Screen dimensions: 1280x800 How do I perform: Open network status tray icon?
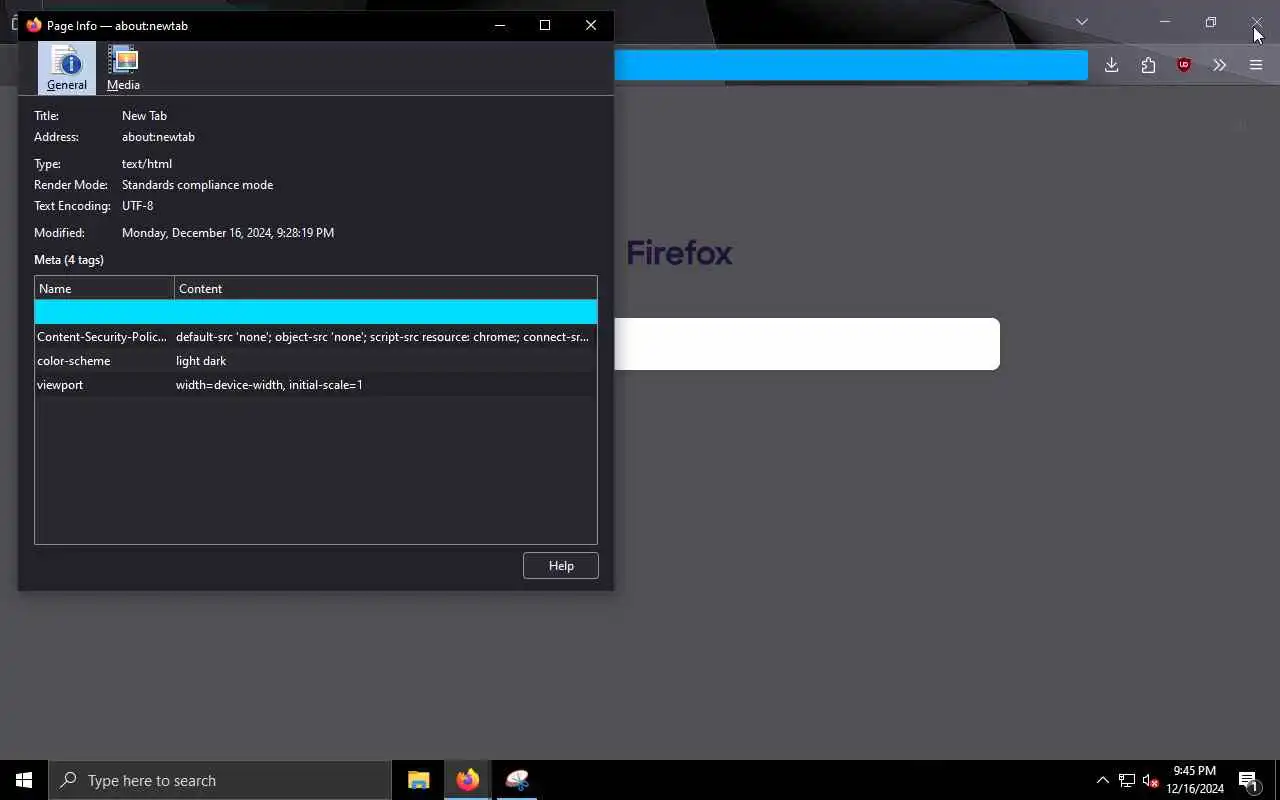[x=1127, y=780]
